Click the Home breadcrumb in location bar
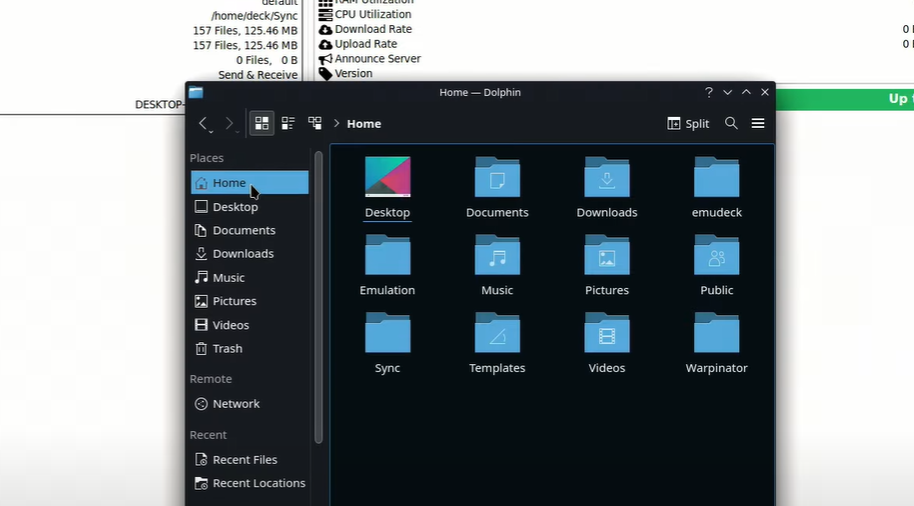The image size is (914, 506). click(x=364, y=124)
